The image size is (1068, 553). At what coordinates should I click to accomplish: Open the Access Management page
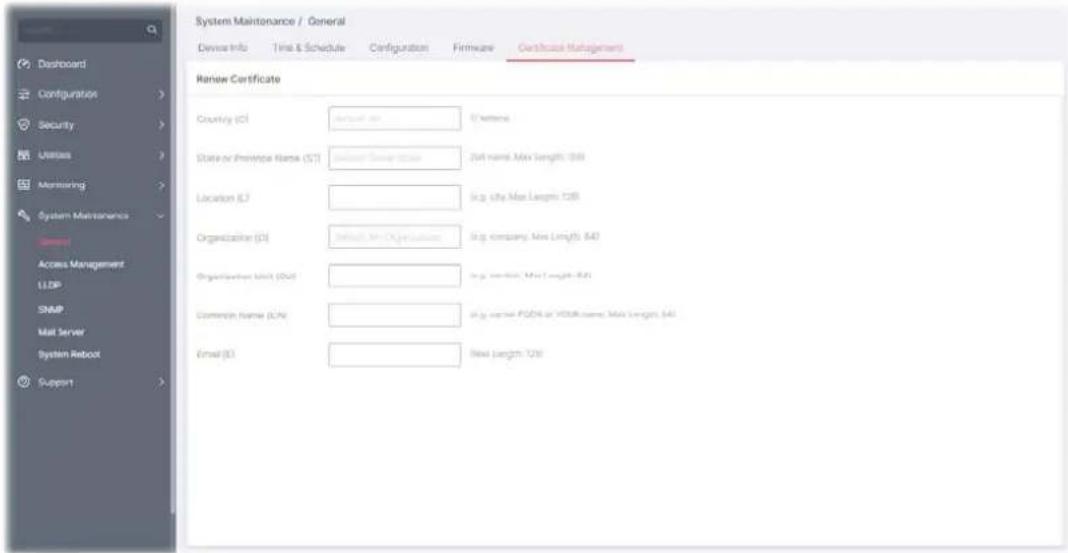pyautogui.click(x=81, y=264)
